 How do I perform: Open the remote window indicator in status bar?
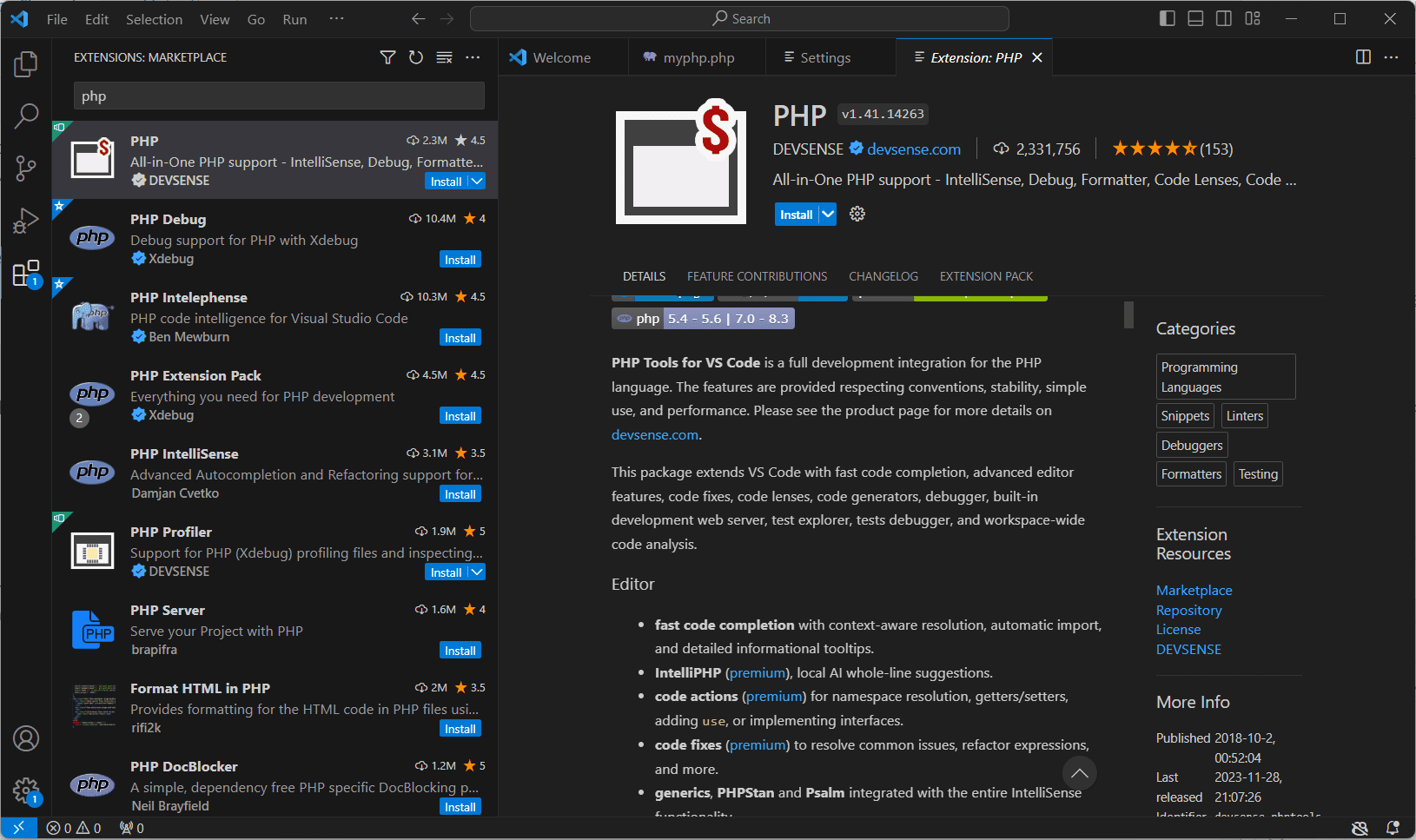(19, 828)
